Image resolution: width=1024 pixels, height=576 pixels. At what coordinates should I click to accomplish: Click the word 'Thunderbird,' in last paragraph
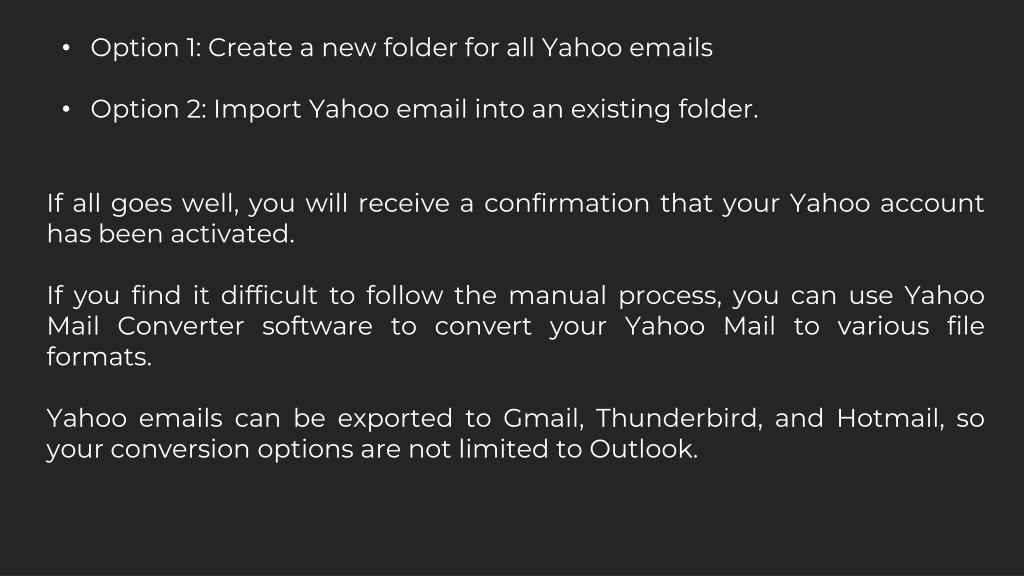point(679,419)
